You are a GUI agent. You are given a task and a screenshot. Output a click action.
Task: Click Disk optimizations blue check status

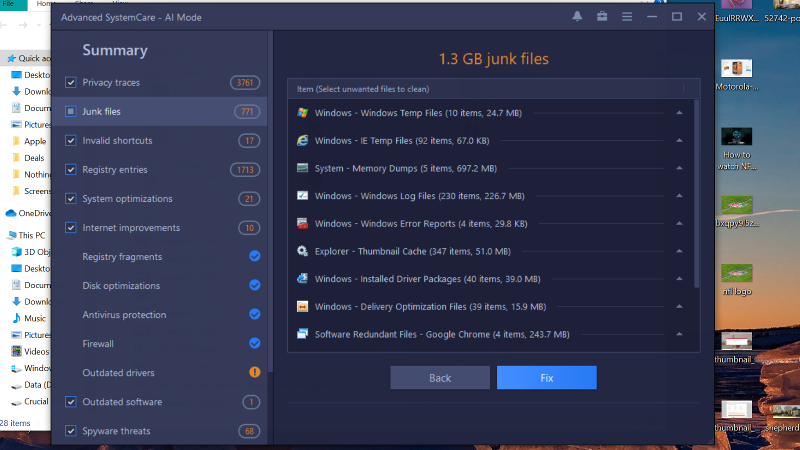[255, 285]
